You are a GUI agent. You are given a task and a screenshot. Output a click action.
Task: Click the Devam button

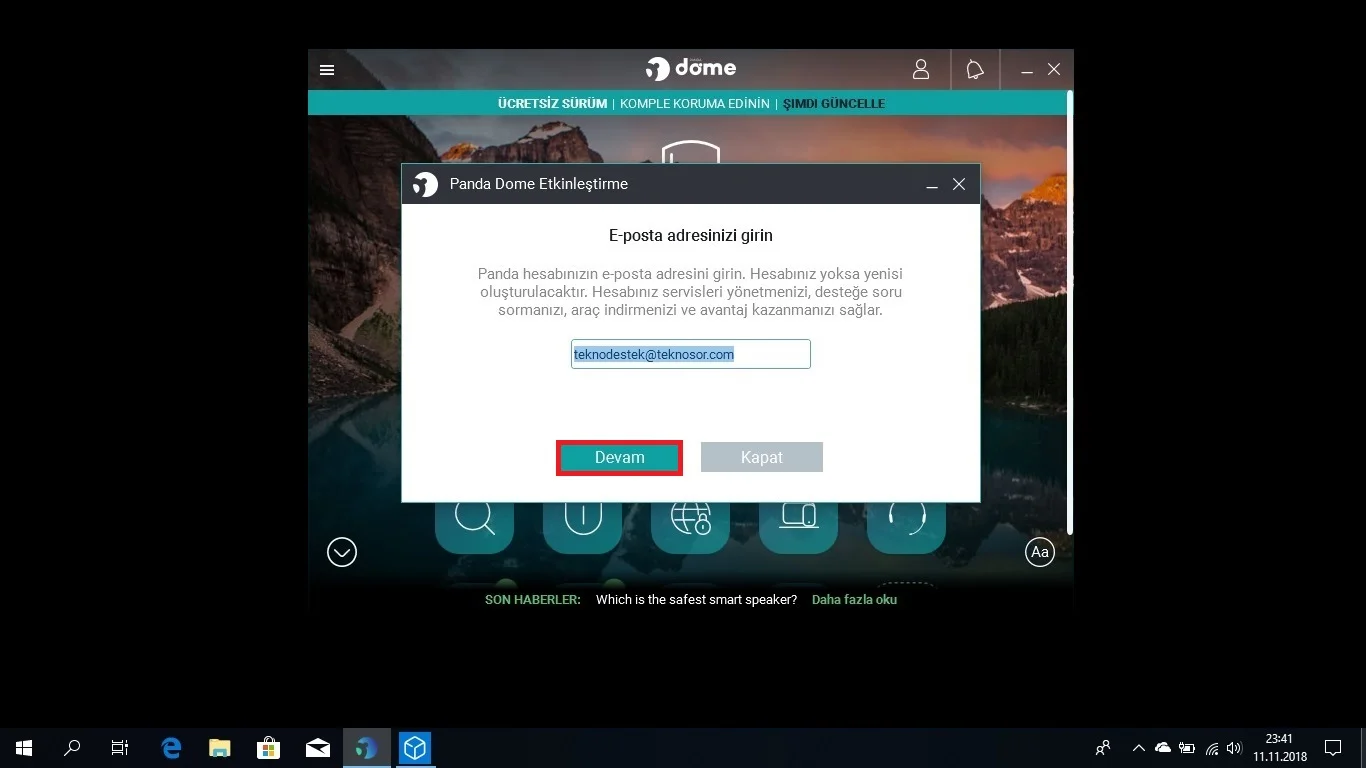pos(619,457)
